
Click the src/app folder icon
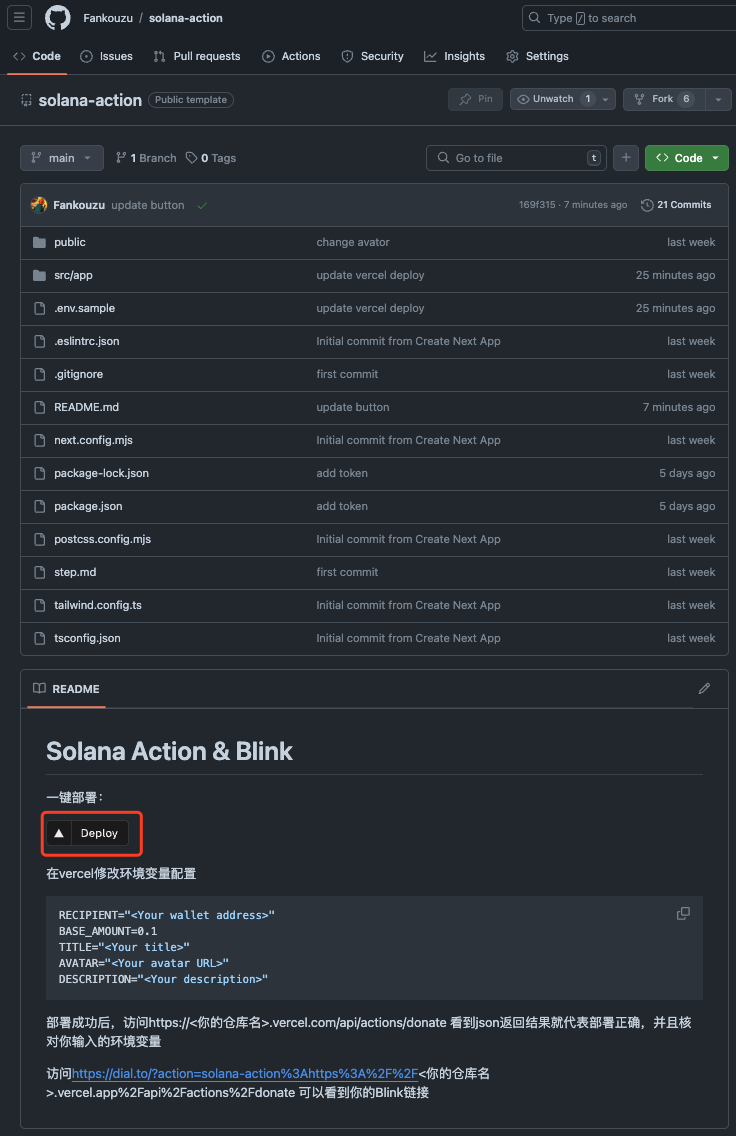pos(39,275)
